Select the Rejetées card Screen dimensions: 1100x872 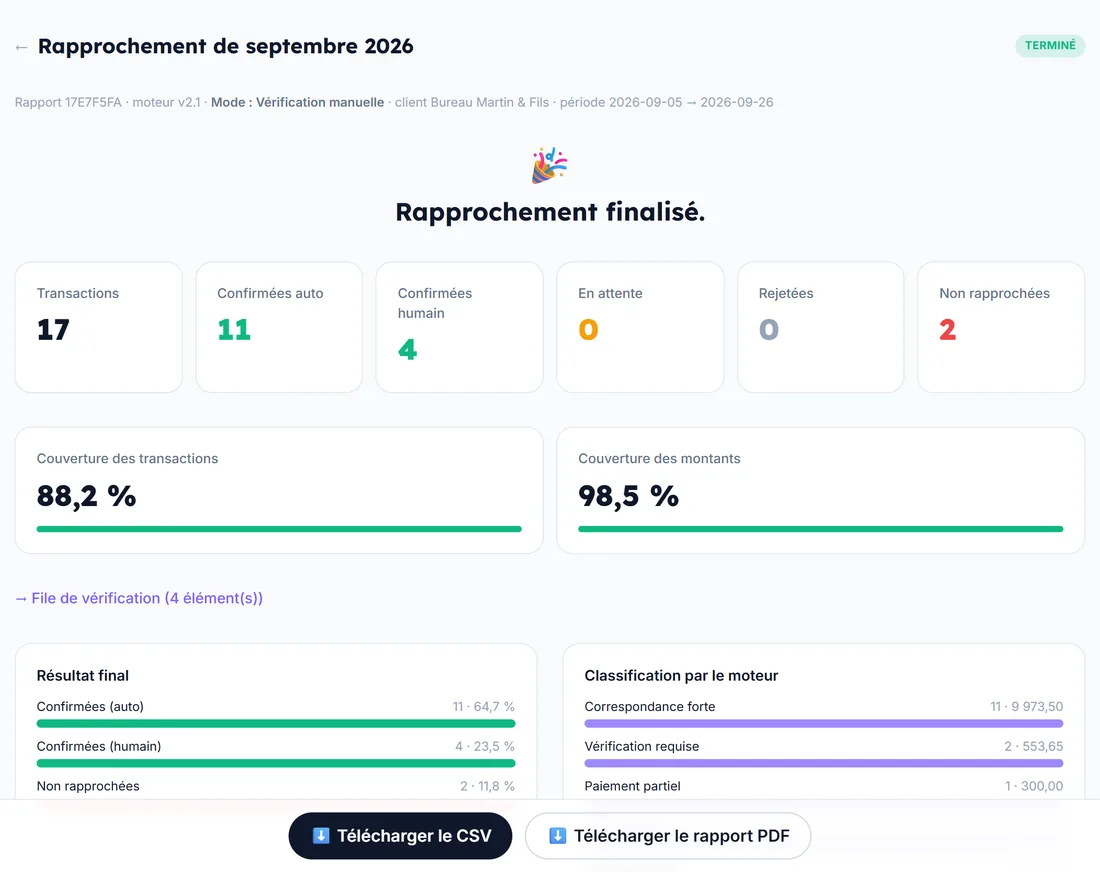[x=821, y=327]
